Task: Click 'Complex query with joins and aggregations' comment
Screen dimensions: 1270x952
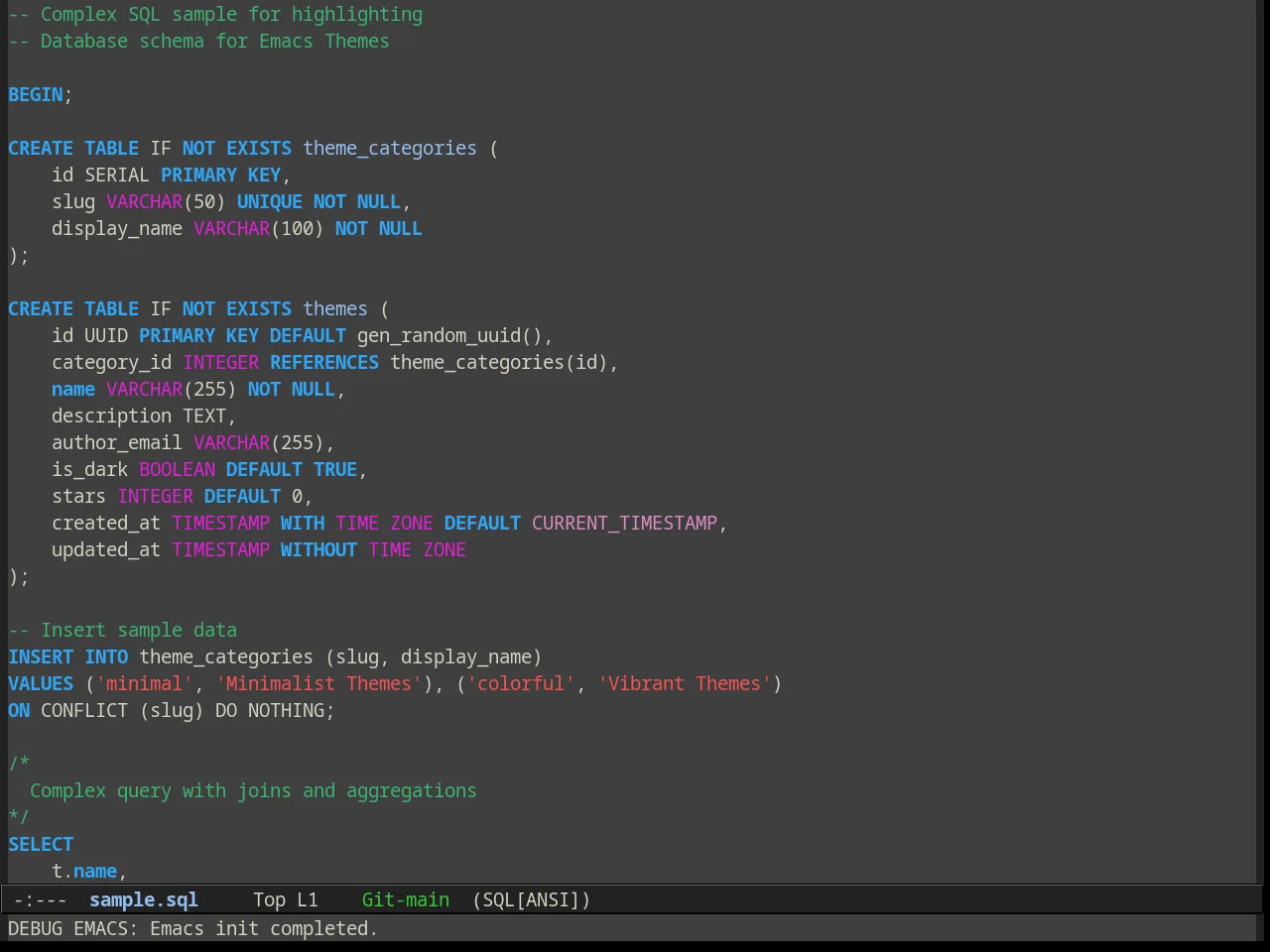Action: point(253,790)
